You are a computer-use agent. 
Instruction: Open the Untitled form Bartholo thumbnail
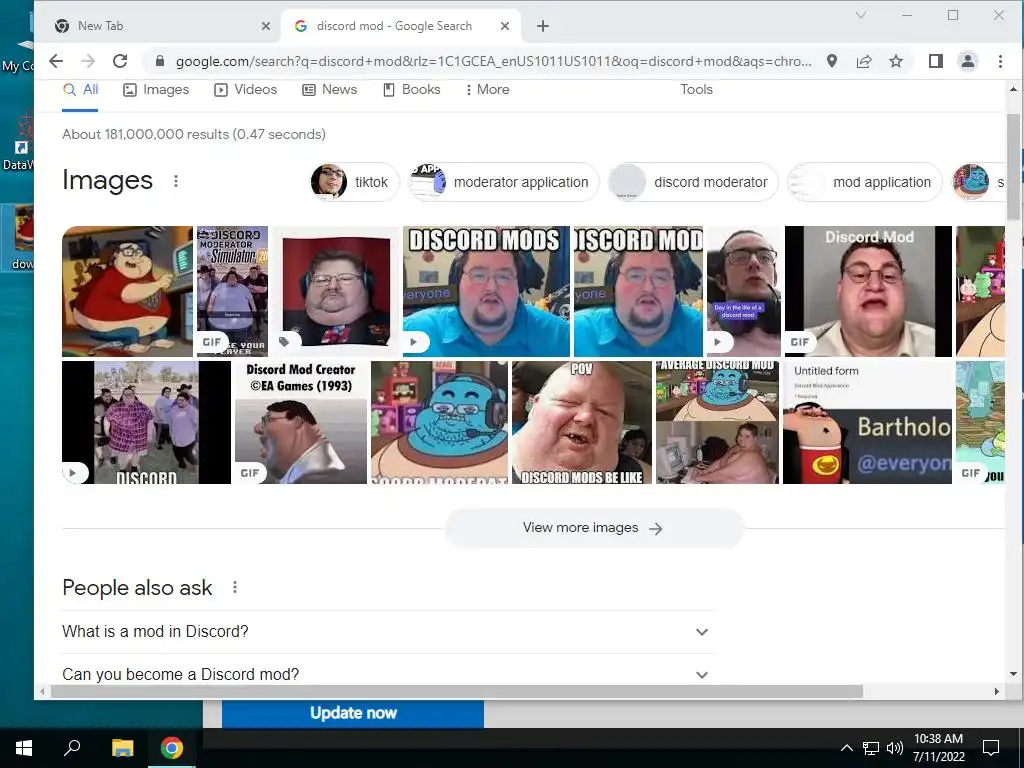tap(867, 423)
